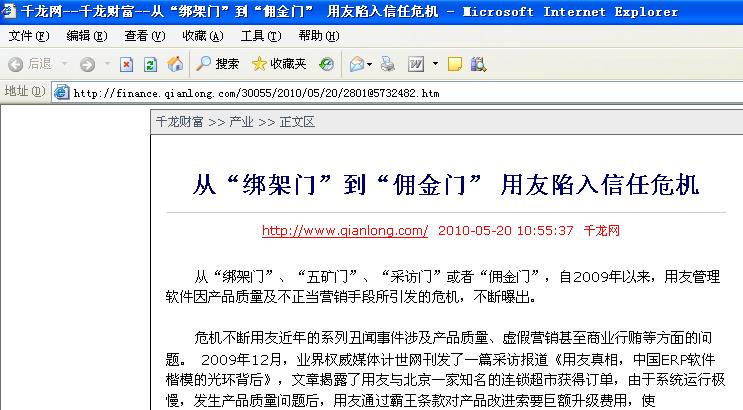Refresh the page with green arrows icon
743x410 pixels.
tap(150, 64)
